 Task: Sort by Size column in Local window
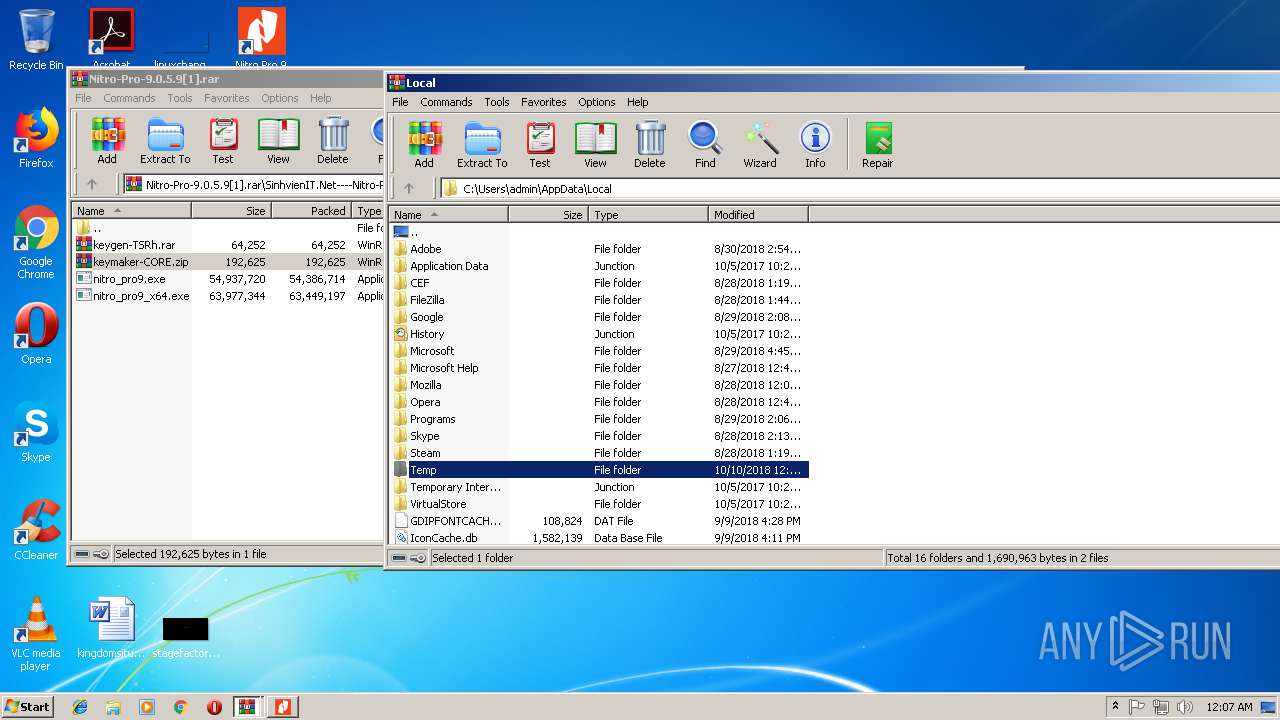548,215
